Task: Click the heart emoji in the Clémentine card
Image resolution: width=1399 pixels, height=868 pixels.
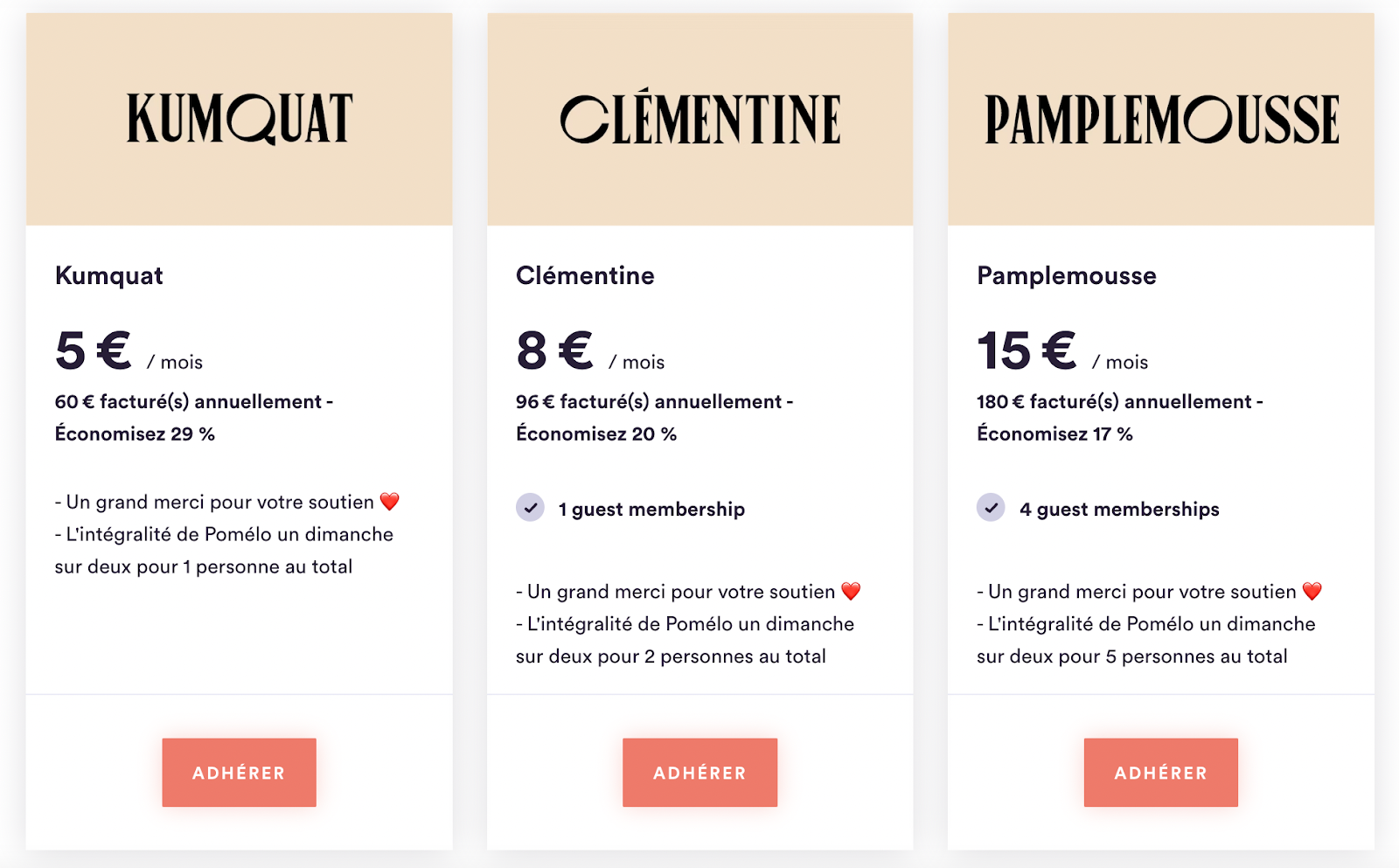Action: pos(851,590)
